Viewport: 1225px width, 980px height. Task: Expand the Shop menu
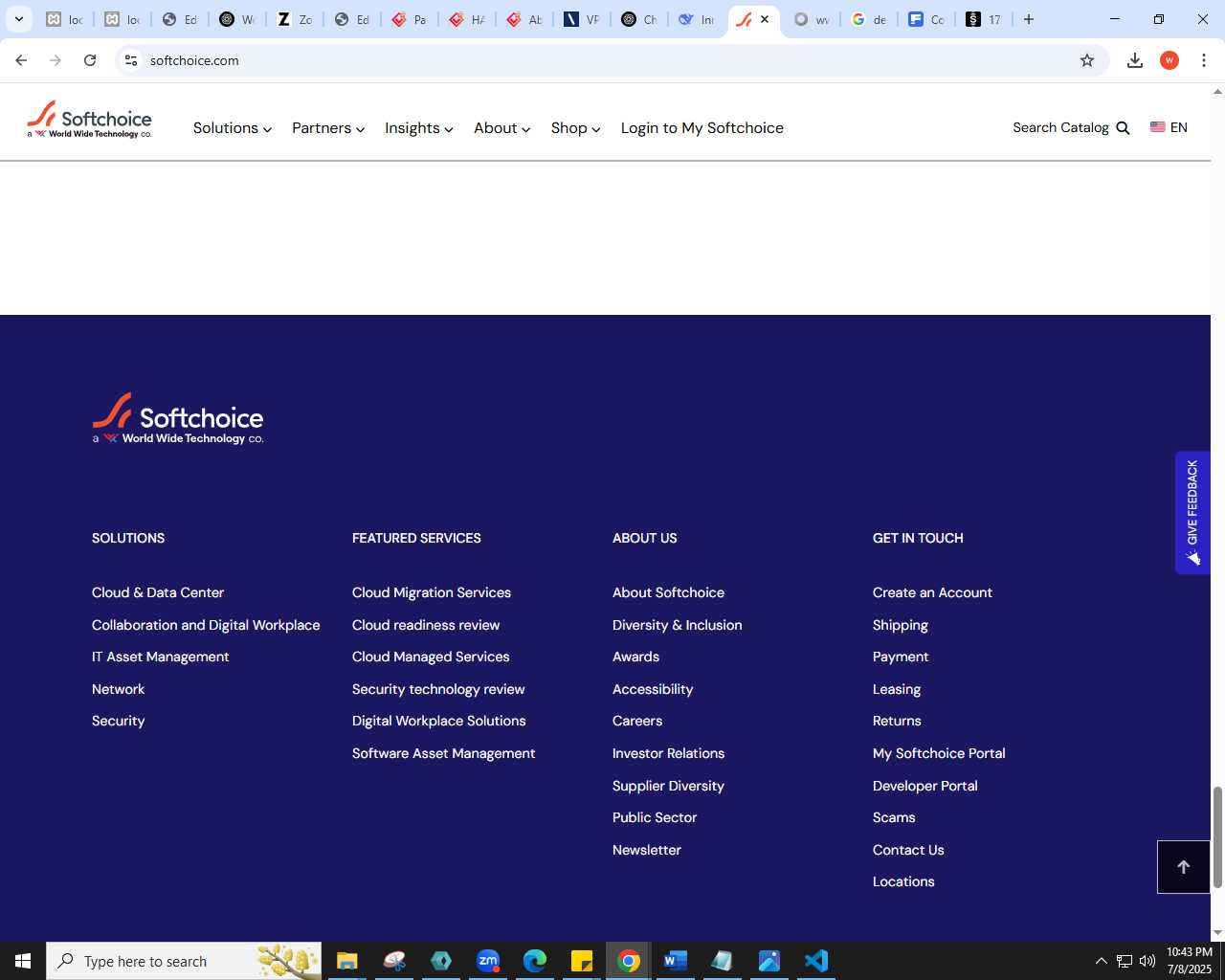click(576, 128)
